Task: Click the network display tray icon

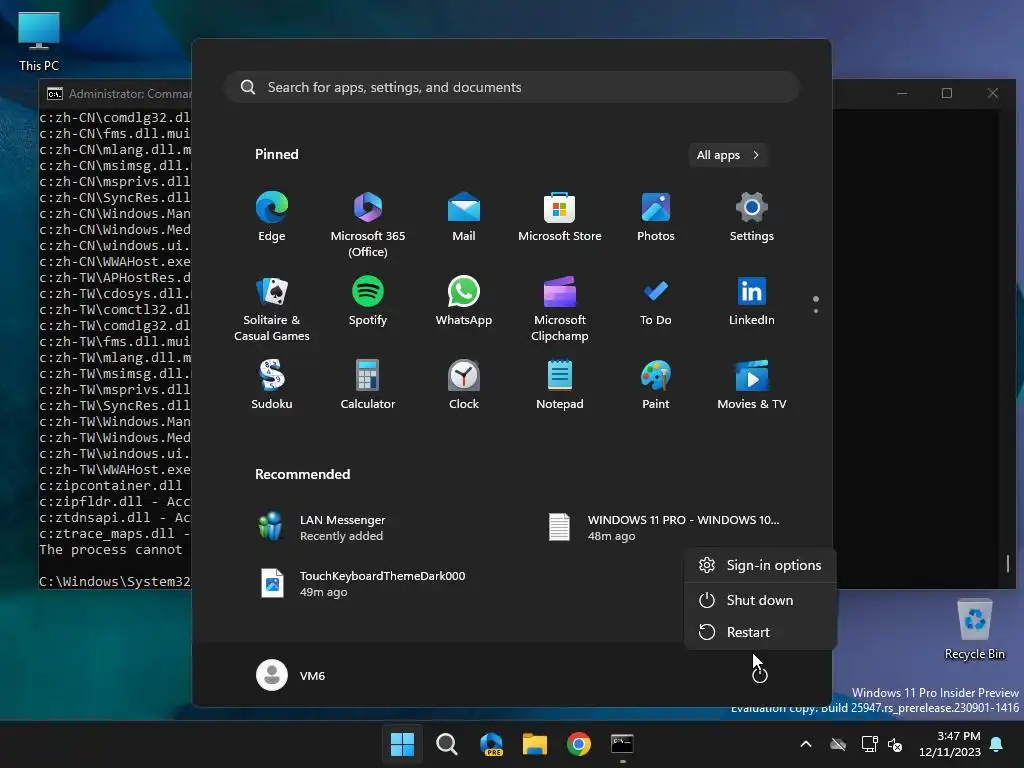Action: coord(869,744)
